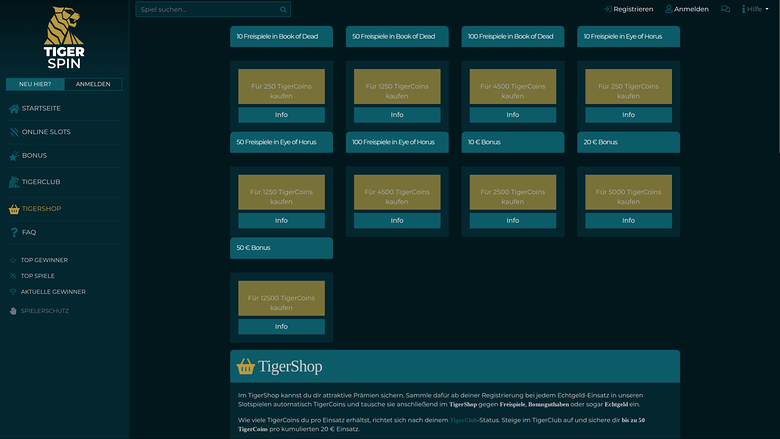Screen dimensions: 780x439
Task: Click the TigerShop basket sidebar icon
Action: [x=14, y=209]
